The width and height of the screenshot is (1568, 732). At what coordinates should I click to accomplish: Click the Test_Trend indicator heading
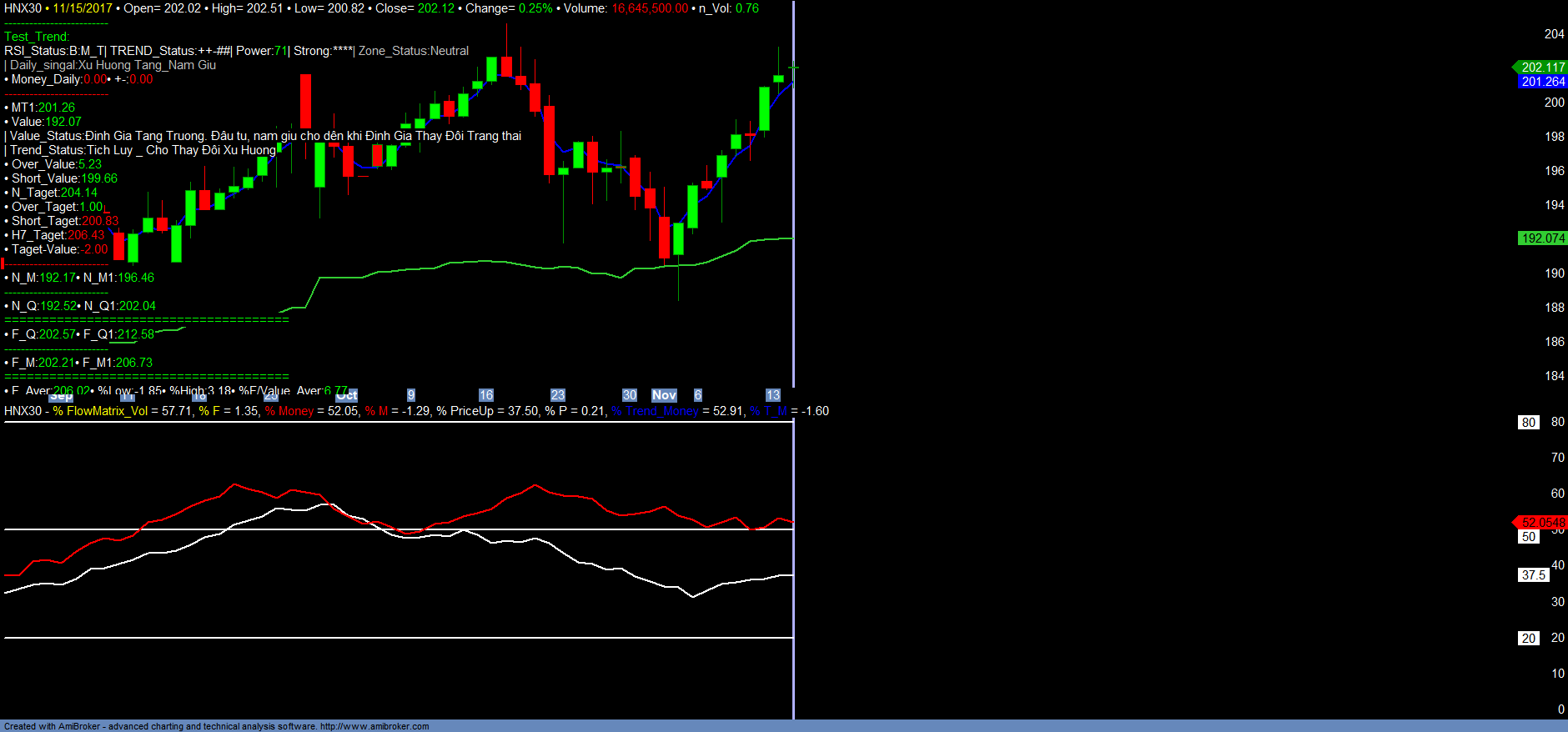pos(37,37)
